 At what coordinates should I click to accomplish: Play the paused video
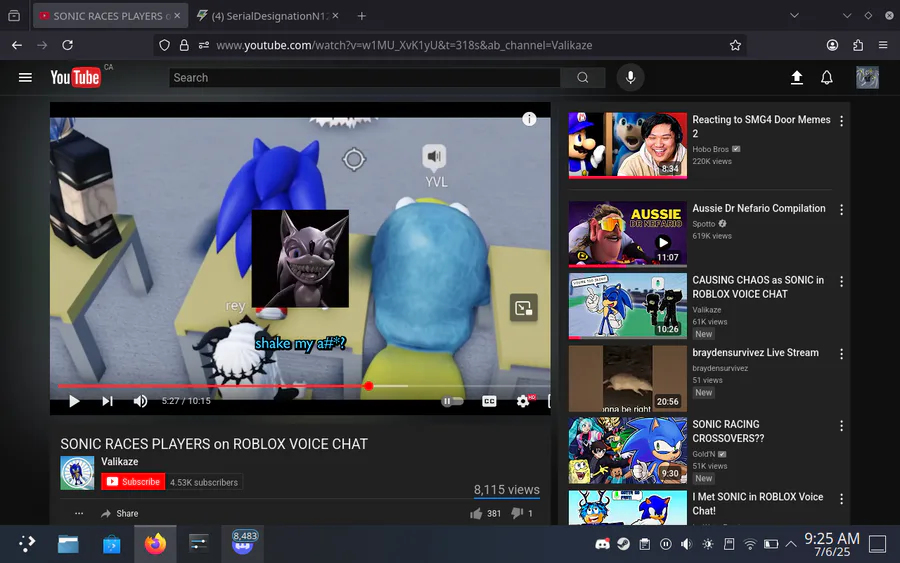point(74,401)
